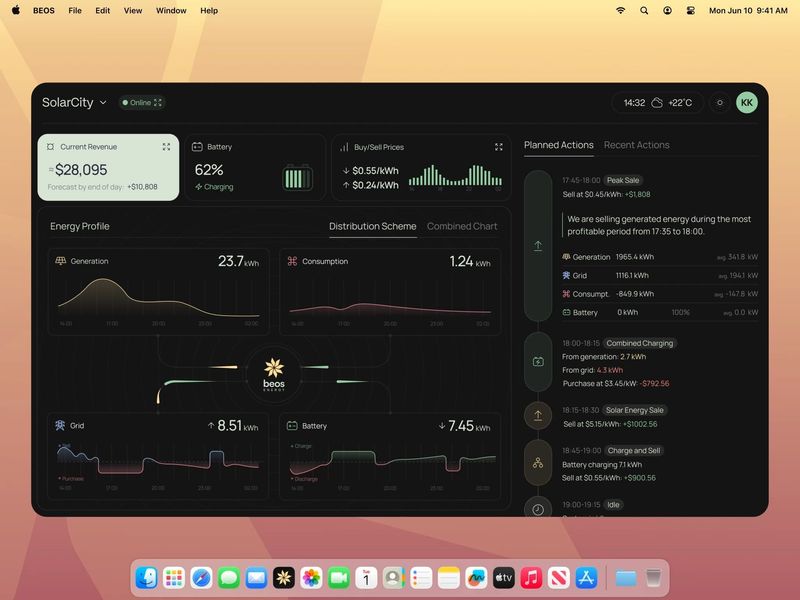The image size is (800, 600).
Task: Click the Idle clock icon
Action: click(x=538, y=509)
